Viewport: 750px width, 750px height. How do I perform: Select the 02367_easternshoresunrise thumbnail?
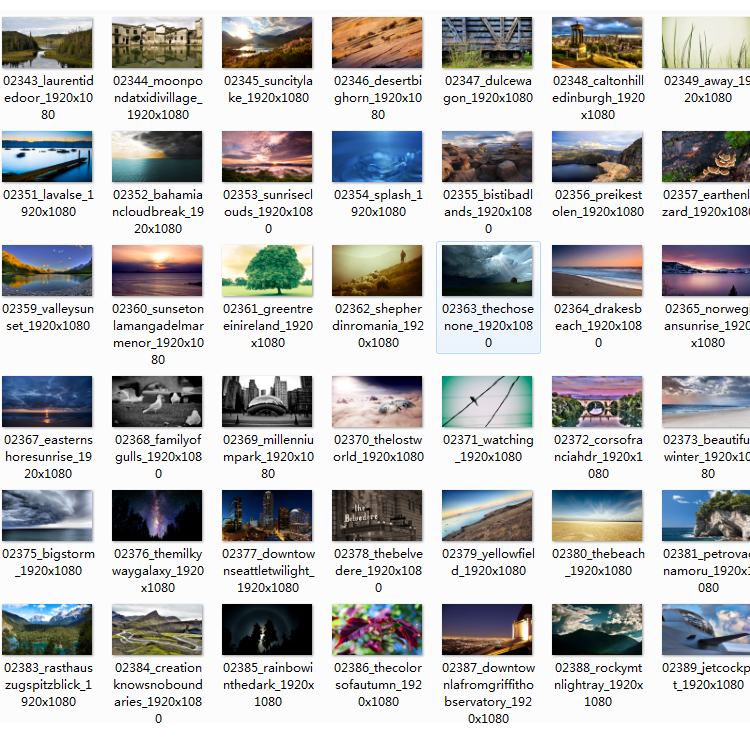47,401
